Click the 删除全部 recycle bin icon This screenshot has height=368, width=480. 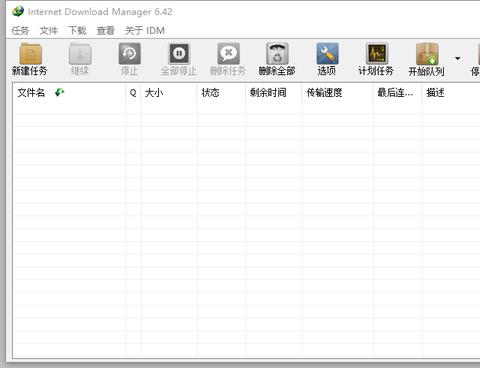click(277, 54)
